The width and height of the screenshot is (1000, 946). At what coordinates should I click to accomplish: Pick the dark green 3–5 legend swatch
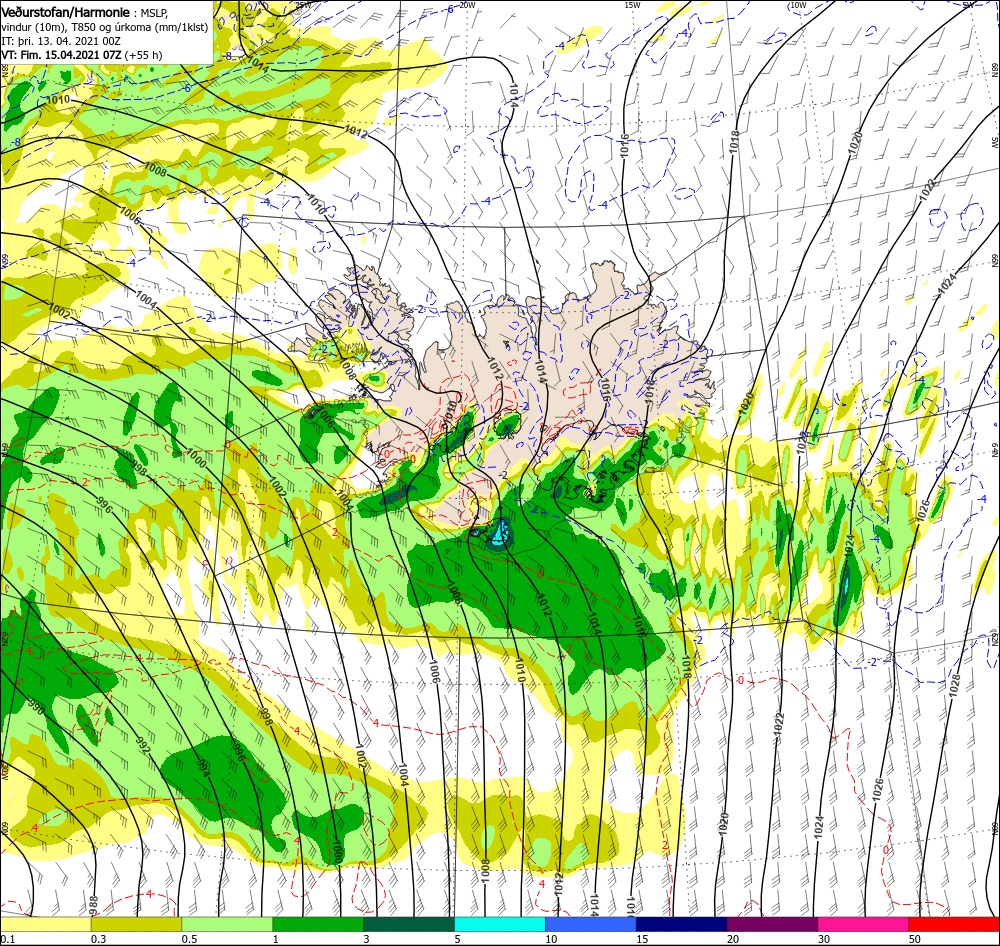coord(409,924)
